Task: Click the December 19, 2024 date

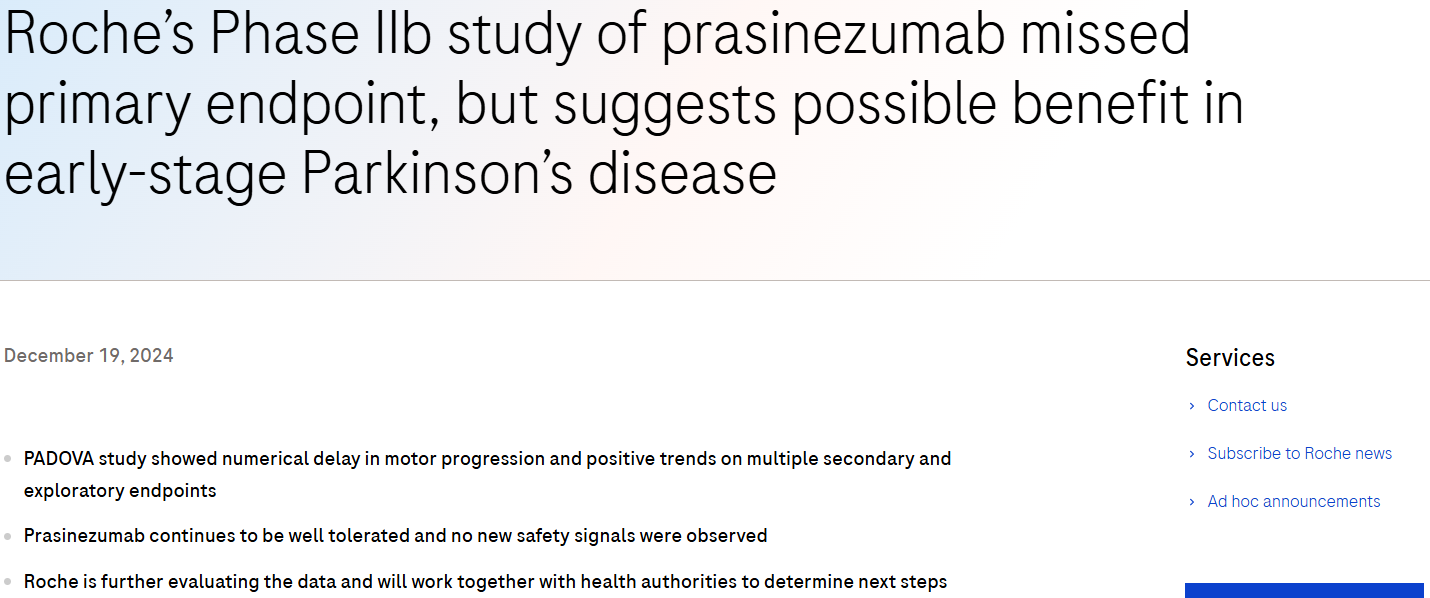Action: (89, 356)
